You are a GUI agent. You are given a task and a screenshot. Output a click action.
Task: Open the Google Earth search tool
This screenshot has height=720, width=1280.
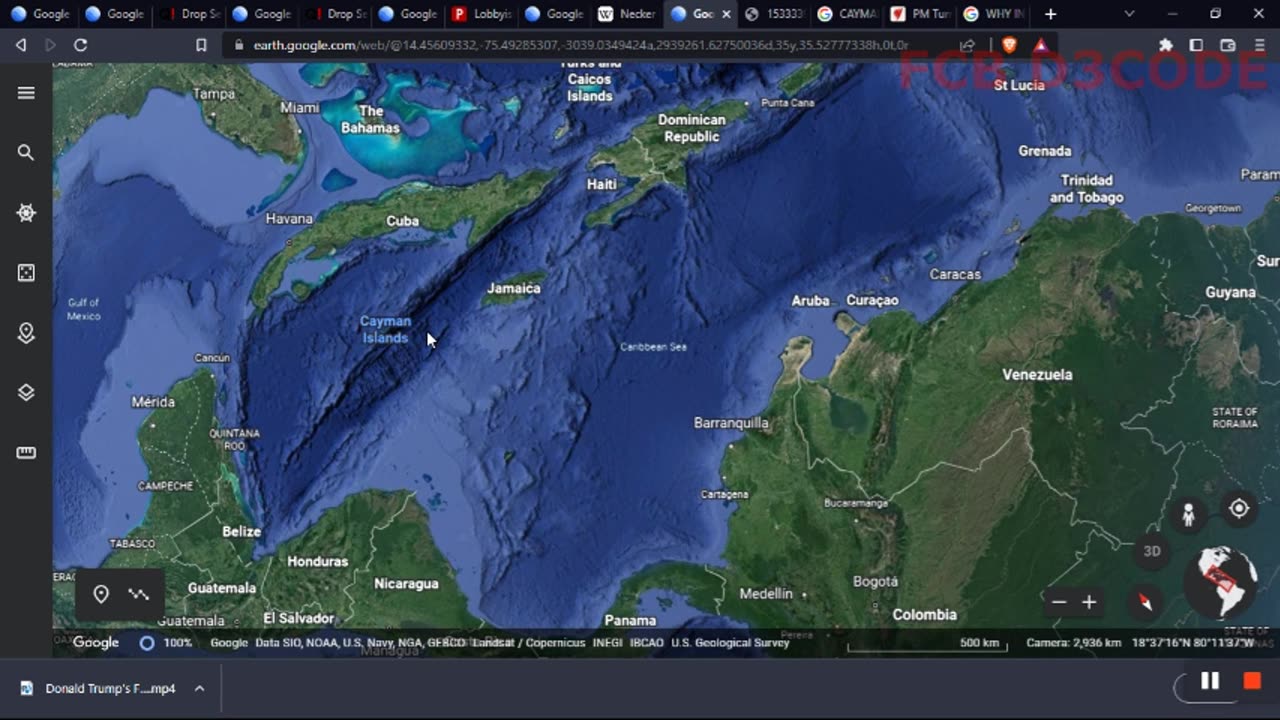(x=26, y=153)
